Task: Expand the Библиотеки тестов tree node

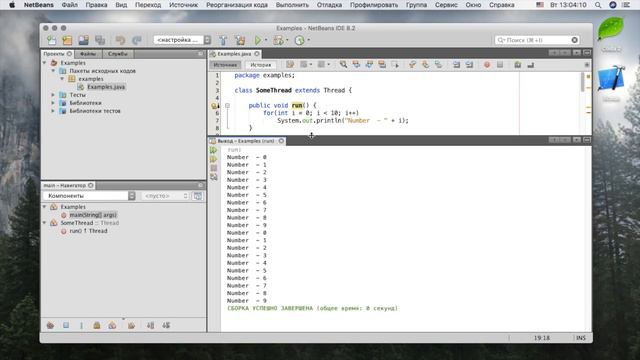Action: point(53,111)
